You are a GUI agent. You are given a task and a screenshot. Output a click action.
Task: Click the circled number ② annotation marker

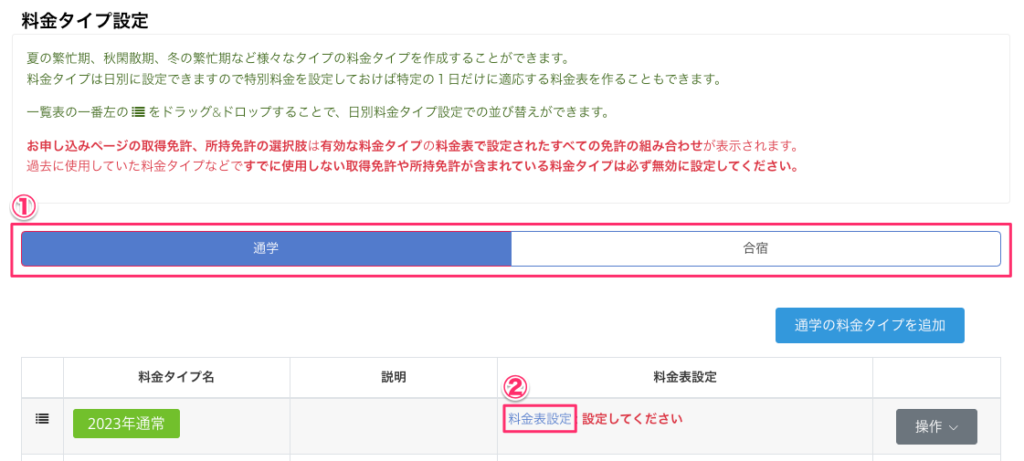[x=514, y=388]
